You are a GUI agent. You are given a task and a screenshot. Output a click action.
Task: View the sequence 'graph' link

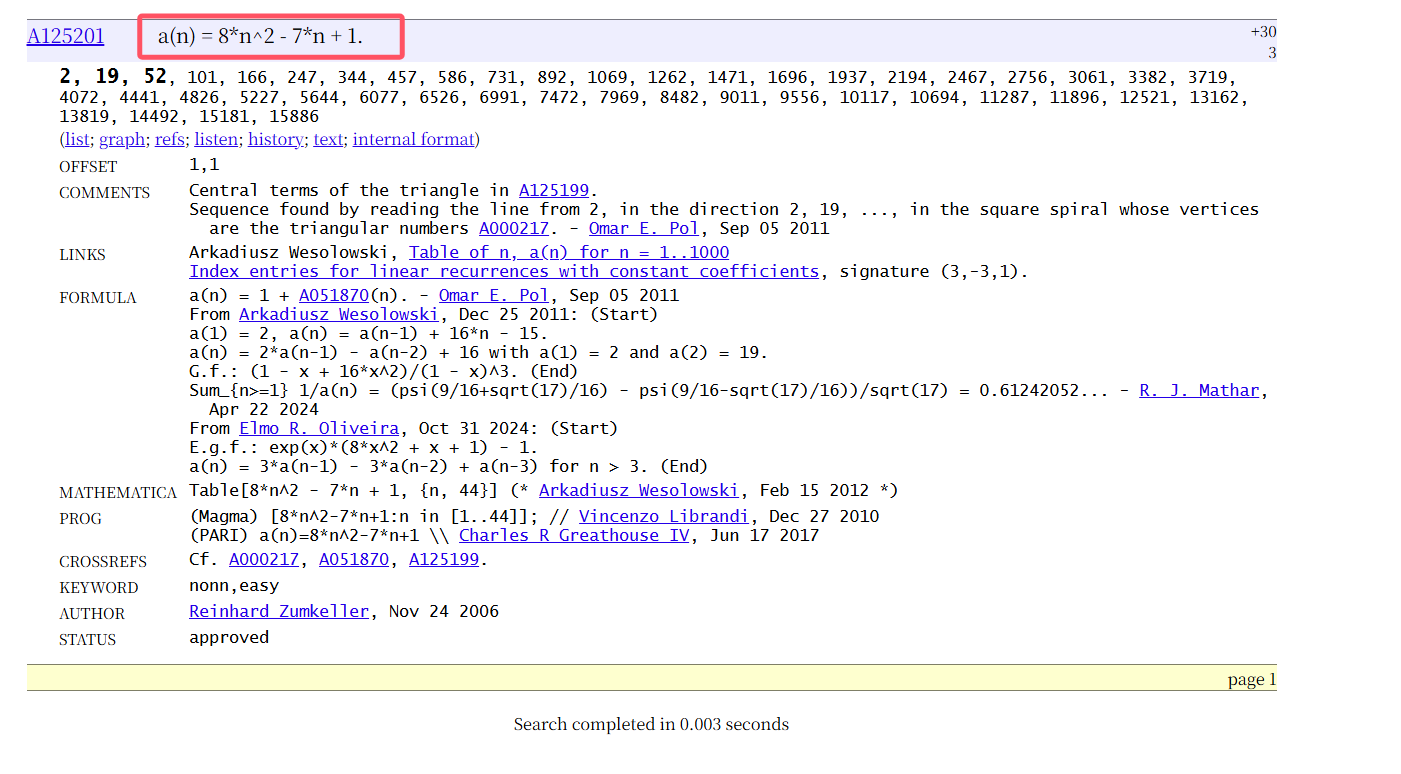point(122,140)
